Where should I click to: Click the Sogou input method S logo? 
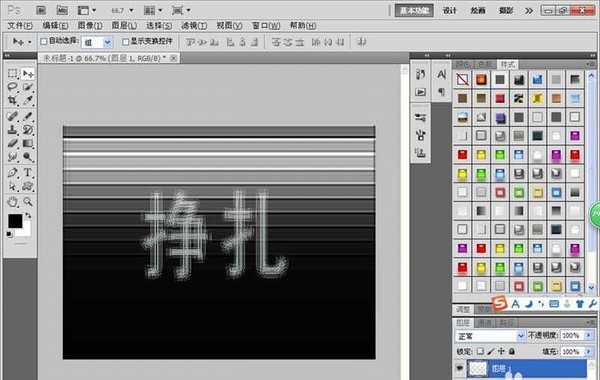point(499,303)
